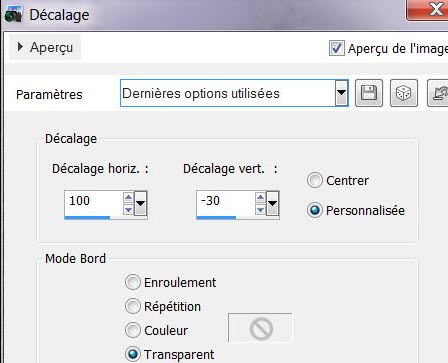Decrease horizontal offset with down arrow
448x363 pixels.
pos(128,210)
